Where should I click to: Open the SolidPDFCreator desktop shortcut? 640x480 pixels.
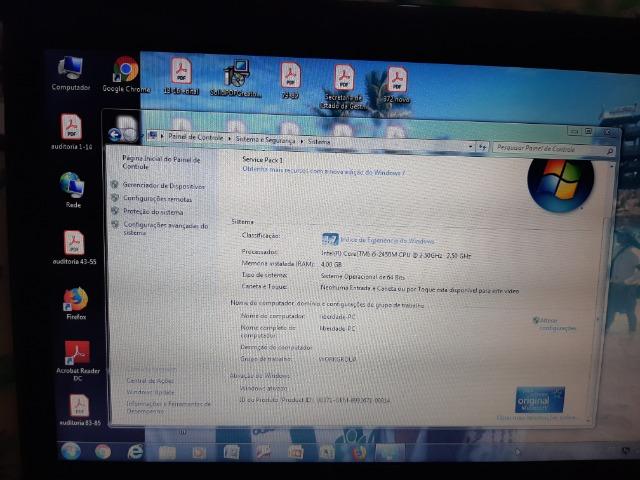(x=236, y=78)
